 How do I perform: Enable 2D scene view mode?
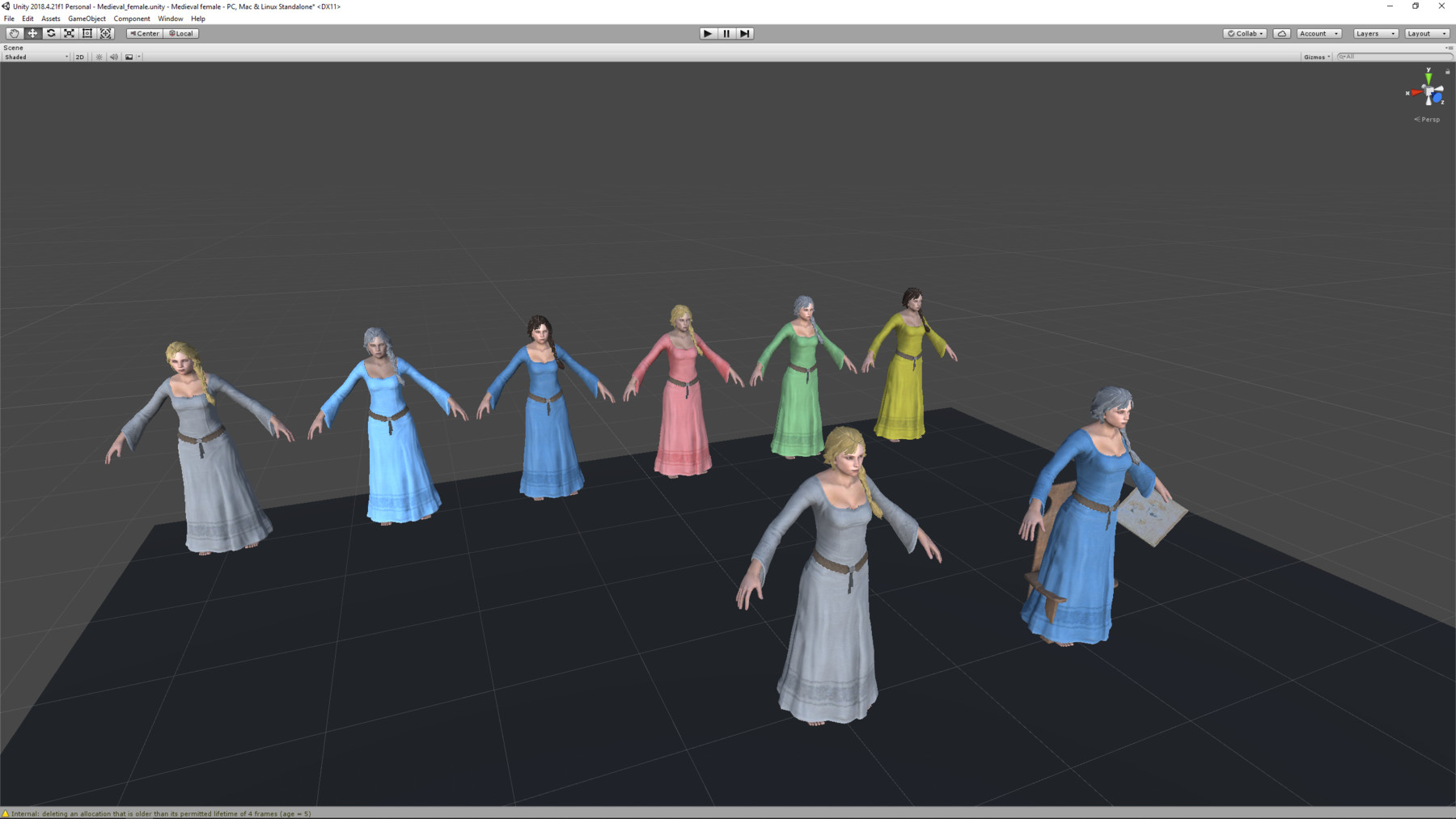(x=78, y=57)
